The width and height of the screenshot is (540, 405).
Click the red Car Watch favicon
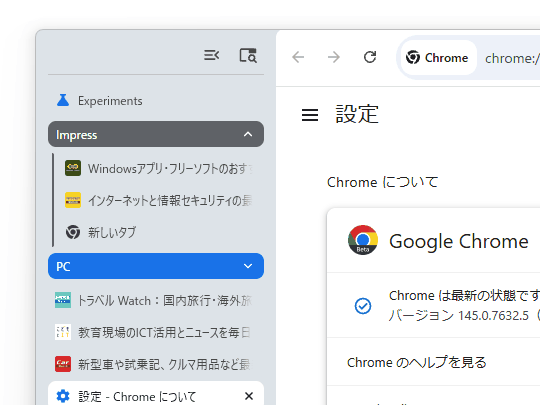pos(63,364)
